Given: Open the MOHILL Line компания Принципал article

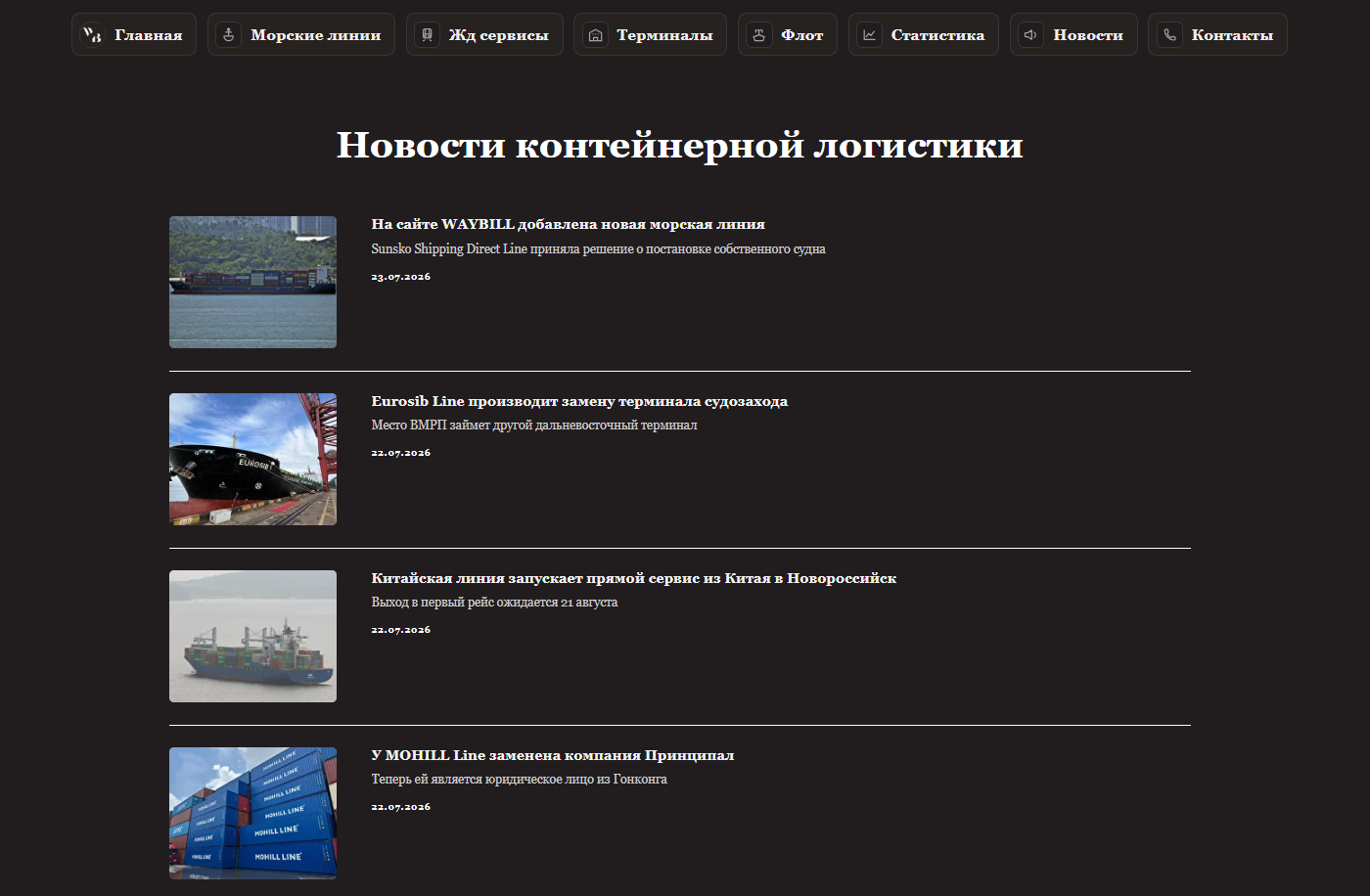Looking at the screenshot, I should 552,755.
